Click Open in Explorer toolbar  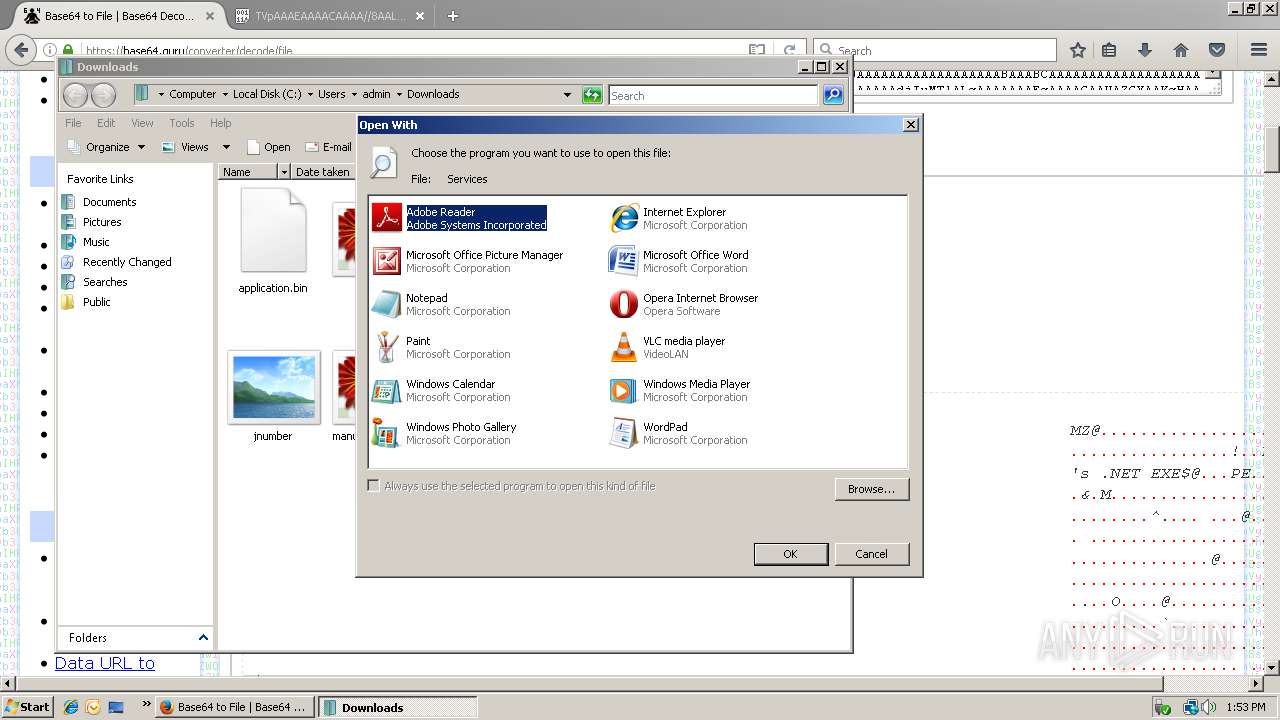pos(268,147)
